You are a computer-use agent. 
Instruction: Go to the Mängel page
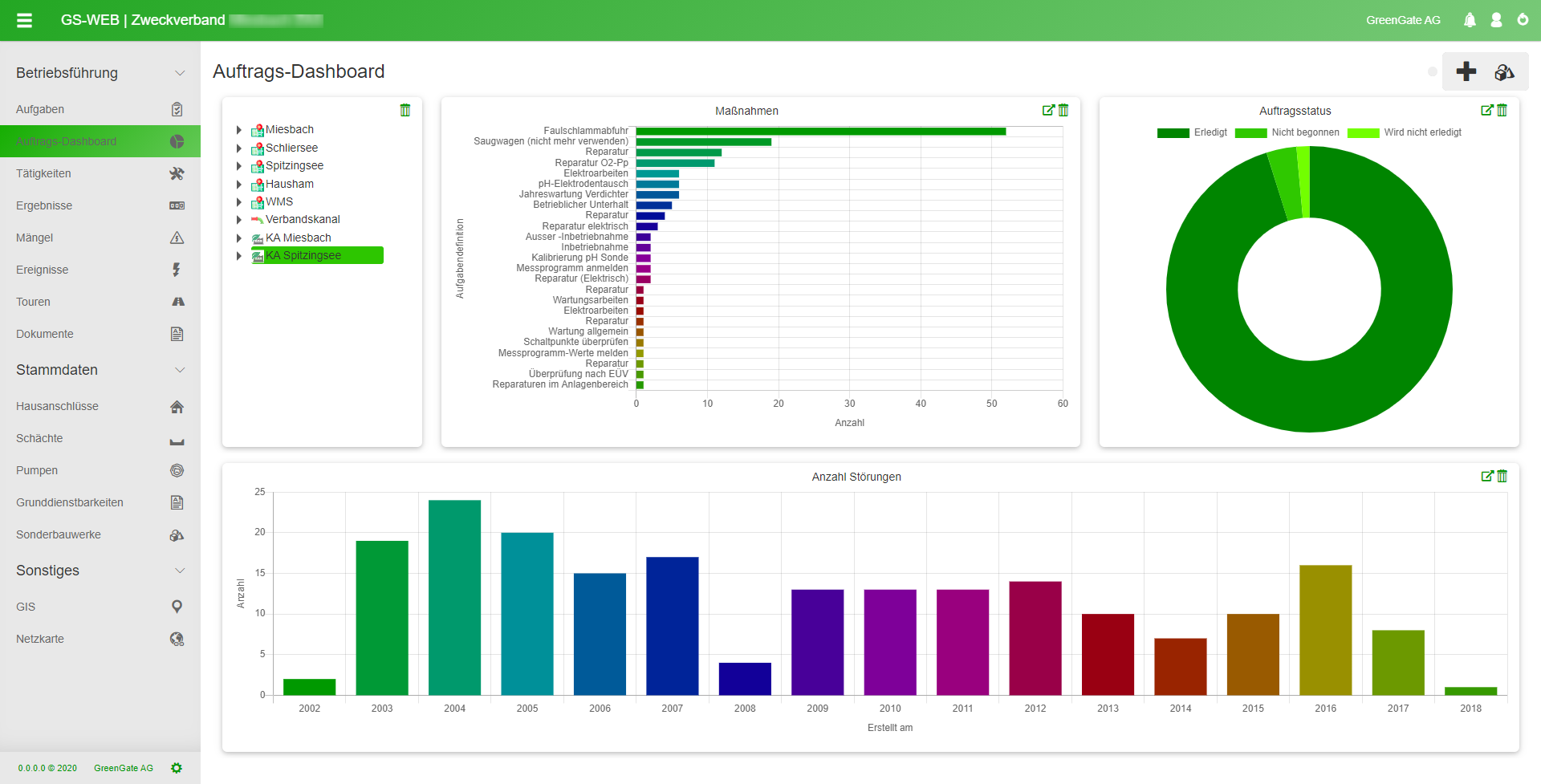35,238
